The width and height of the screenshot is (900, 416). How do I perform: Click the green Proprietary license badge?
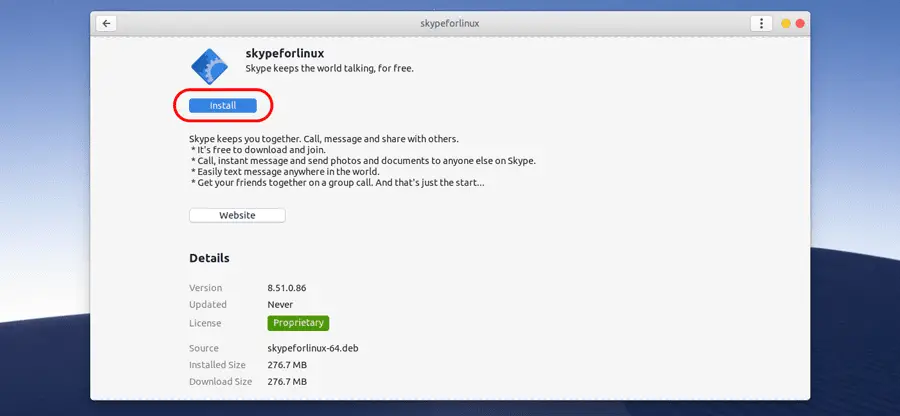[x=298, y=322]
